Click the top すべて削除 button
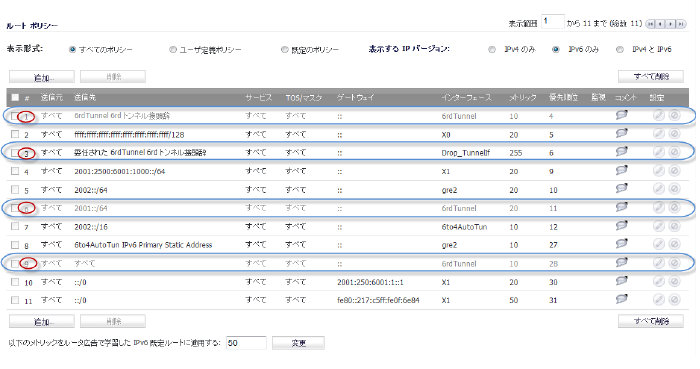 point(651,77)
